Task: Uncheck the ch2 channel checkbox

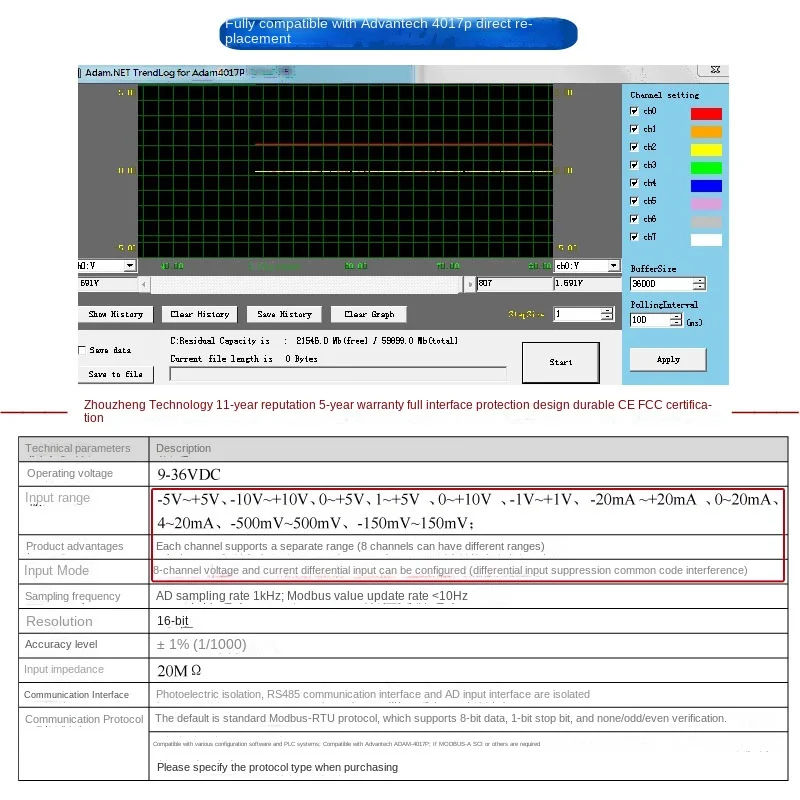Action: pos(634,147)
